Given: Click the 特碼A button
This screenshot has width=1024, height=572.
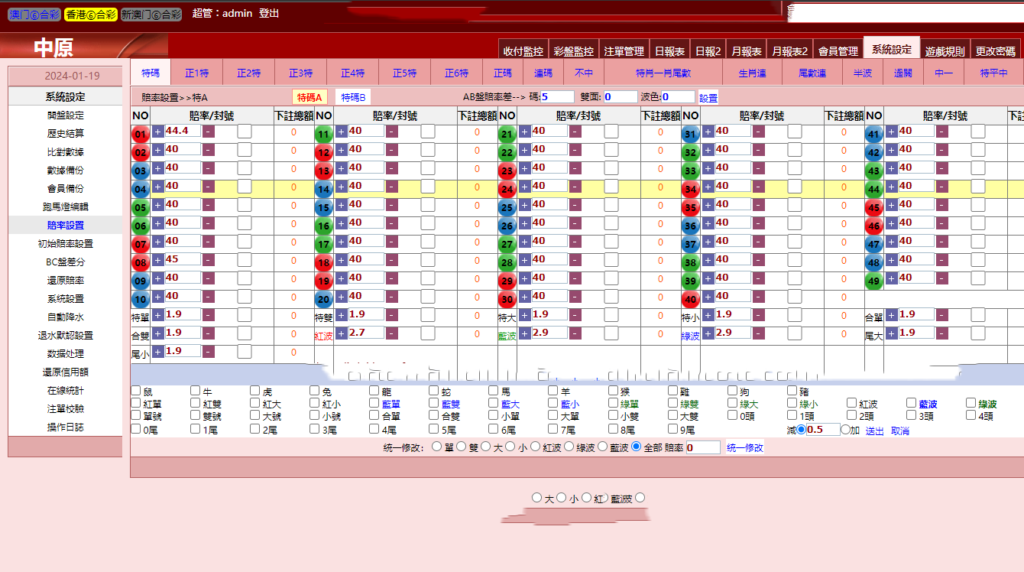Looking at the screenshot, I should (310, 97).
